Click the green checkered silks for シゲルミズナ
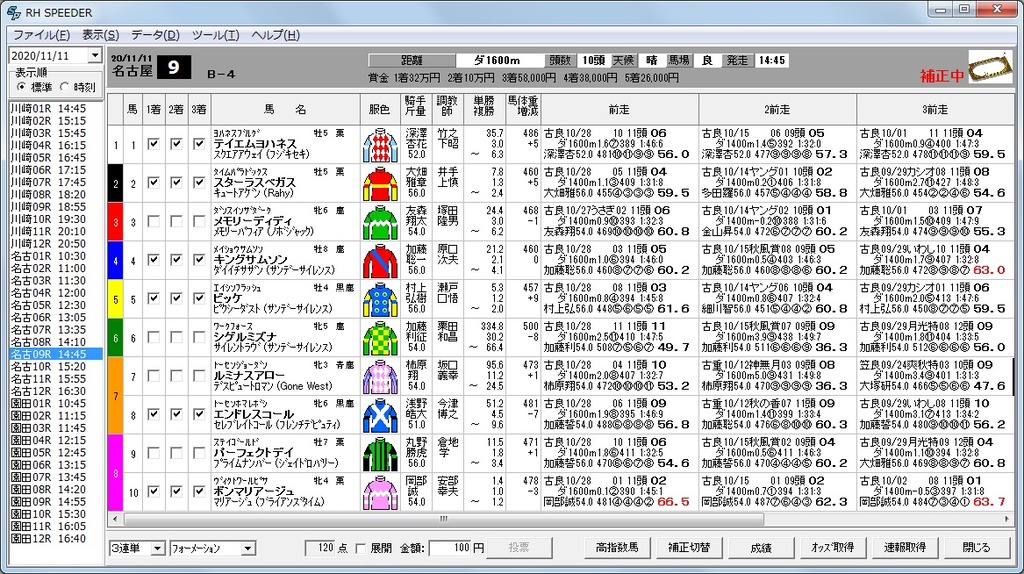Viewport: 1024px width, 574px height. (x=380, y=338)
